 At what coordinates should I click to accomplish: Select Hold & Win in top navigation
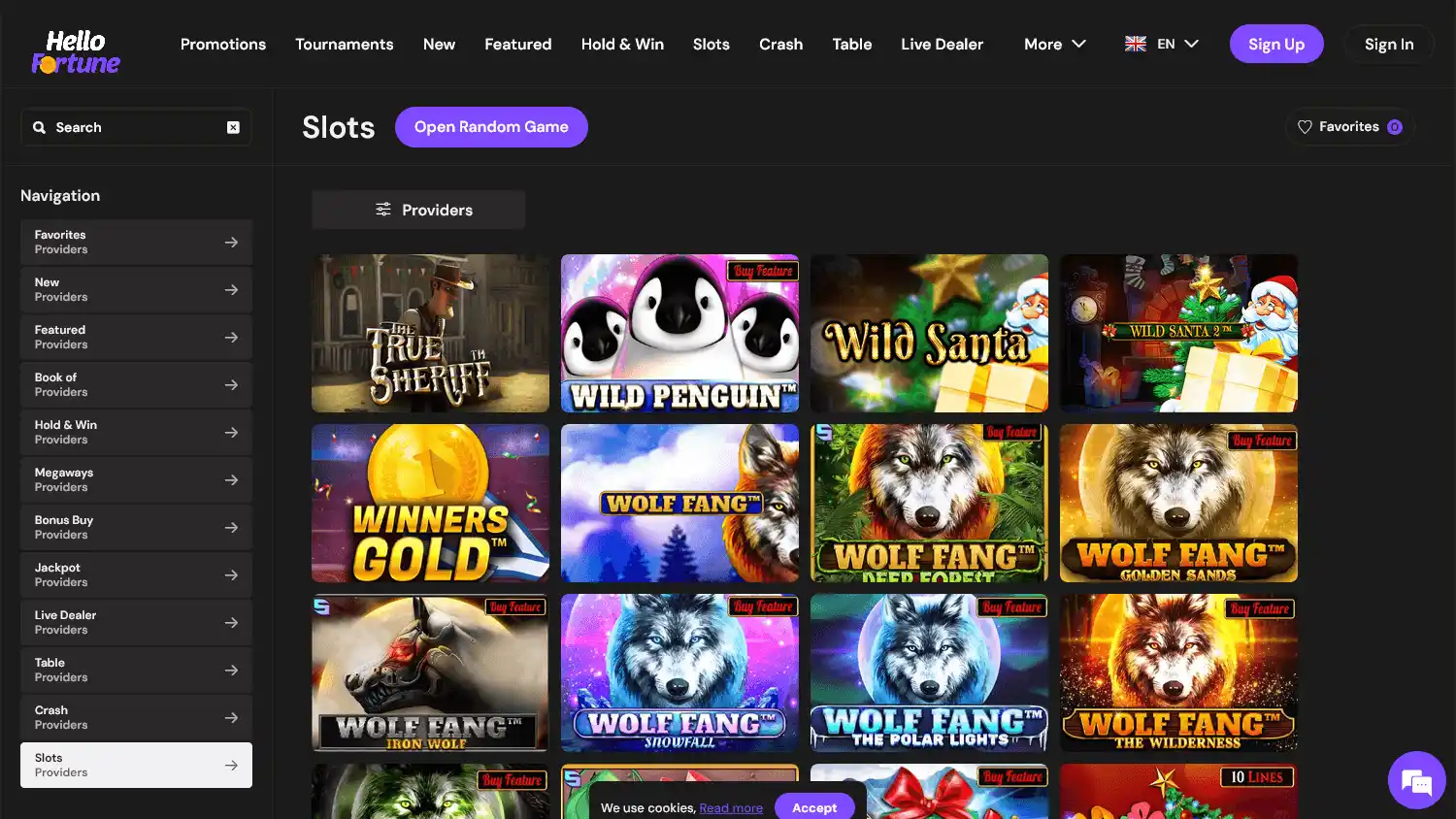[622, 44]
